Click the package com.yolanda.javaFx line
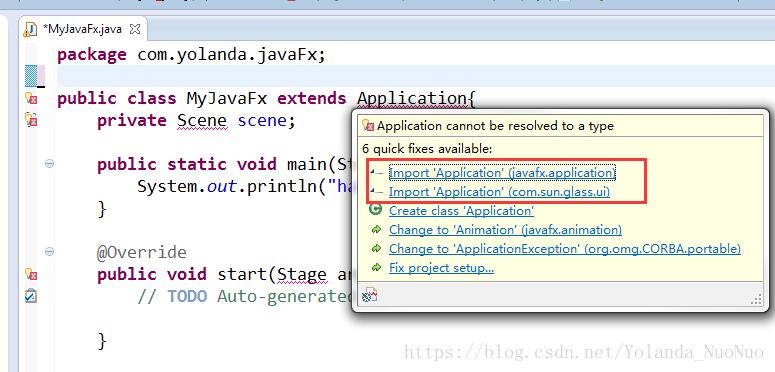Image resolution: width=775 pixels, height=372 pixels. pos(191,55)
